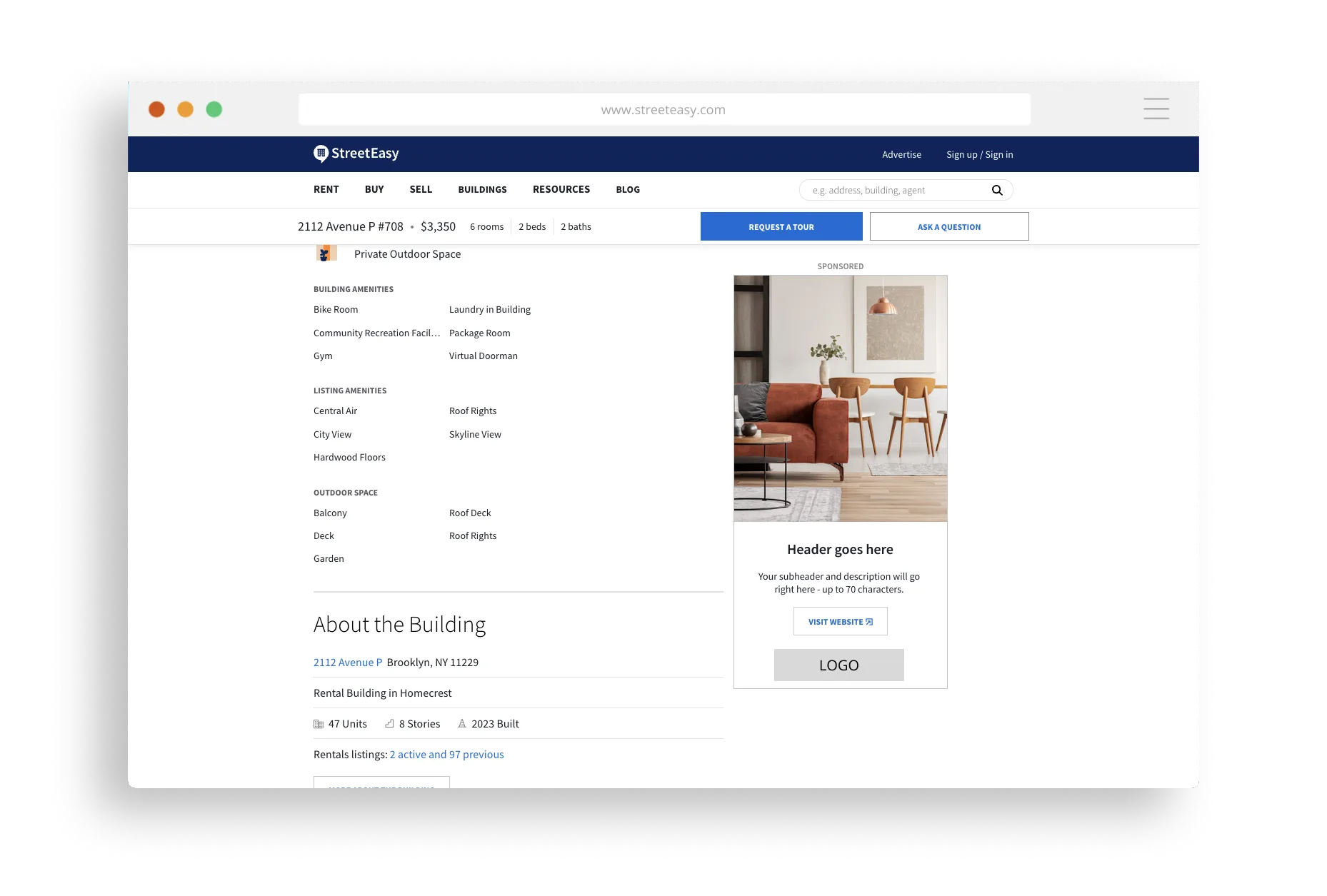Click the Advertise link
This screenshot has height=896, width=1327.
pyautogui.click(x=901, y=154)
